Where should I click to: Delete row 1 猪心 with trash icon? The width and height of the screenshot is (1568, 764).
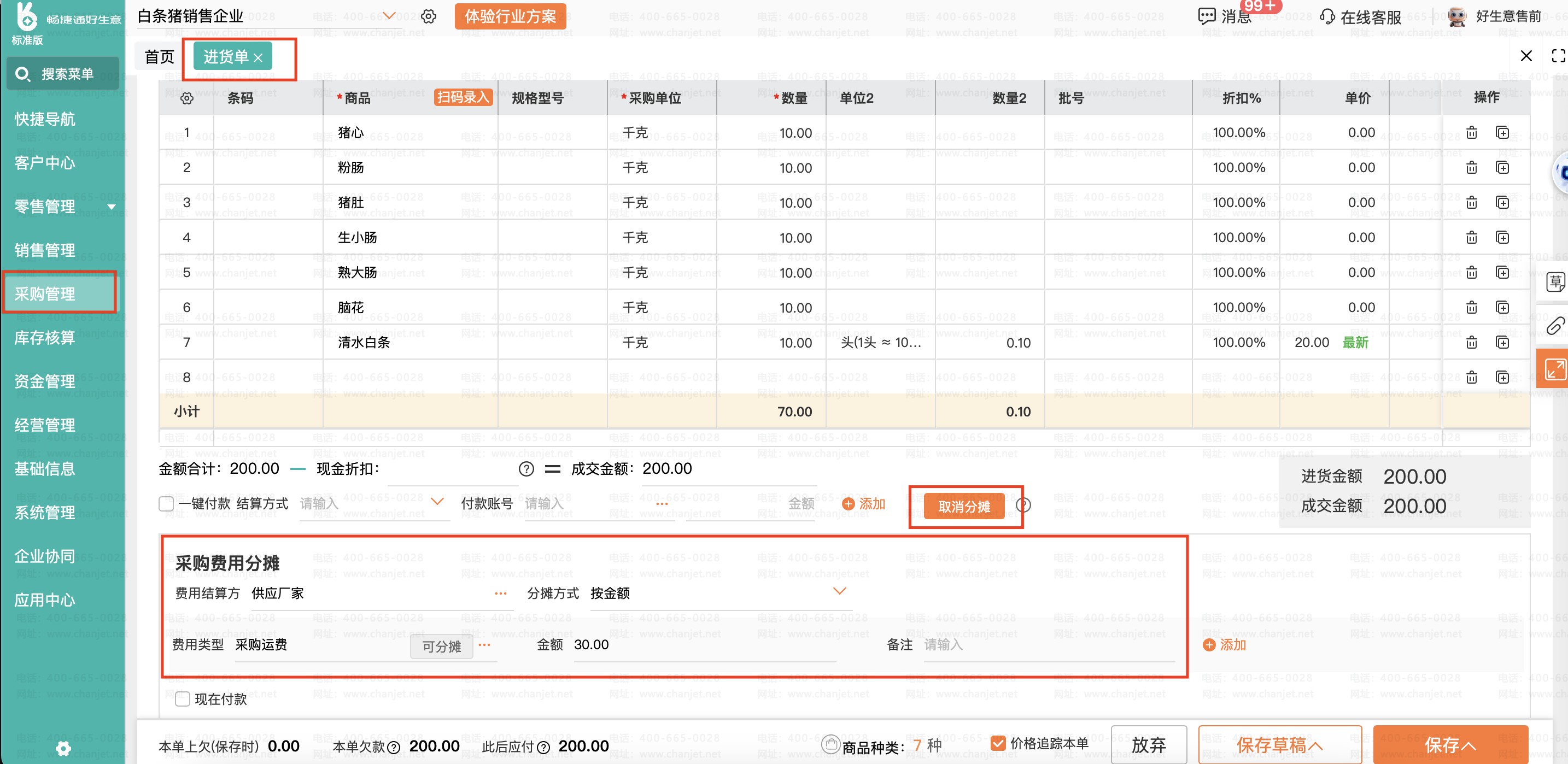(x=1471, y=133)
